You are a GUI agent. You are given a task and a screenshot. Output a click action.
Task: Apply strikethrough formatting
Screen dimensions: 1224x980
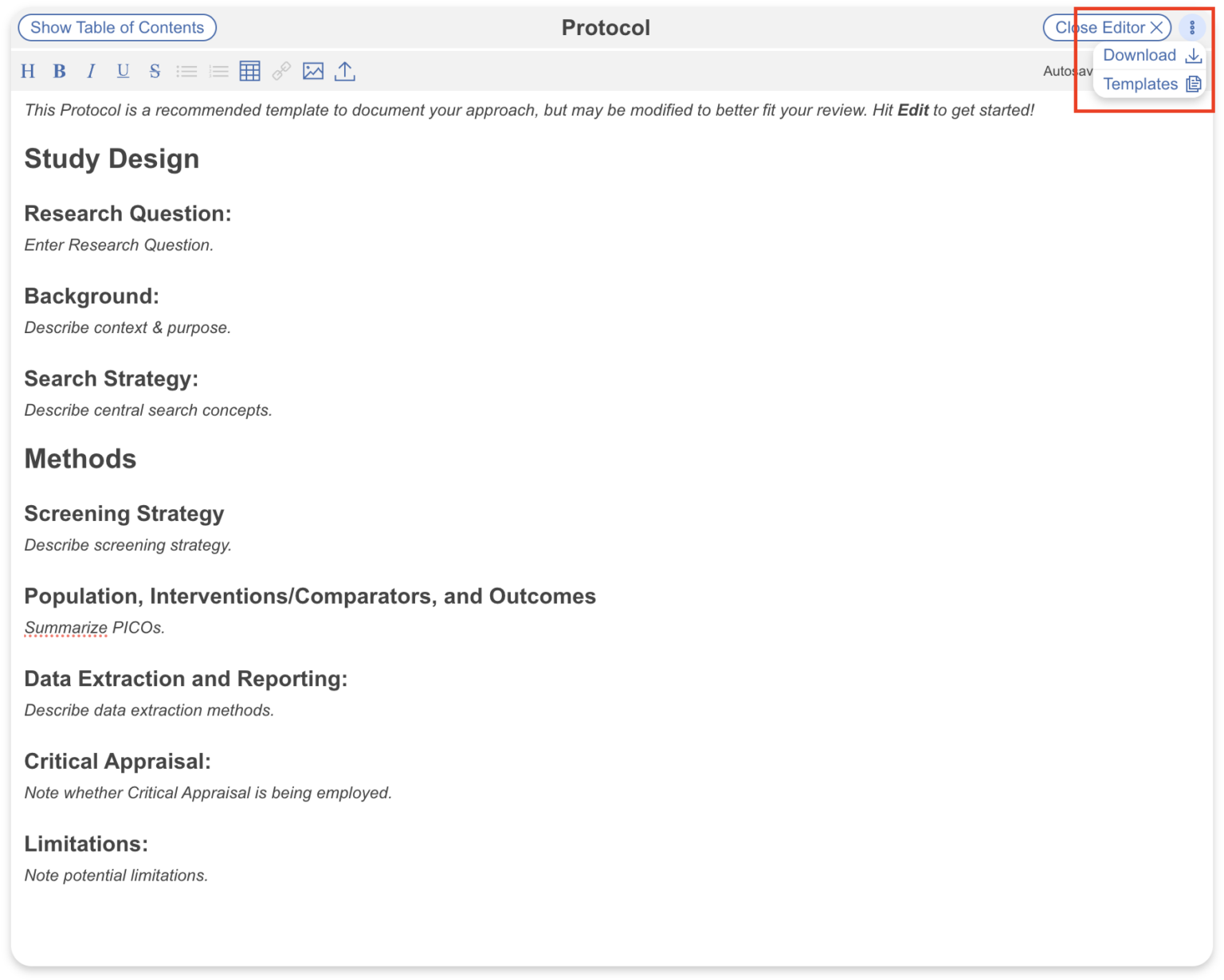(x=155, y=71)
